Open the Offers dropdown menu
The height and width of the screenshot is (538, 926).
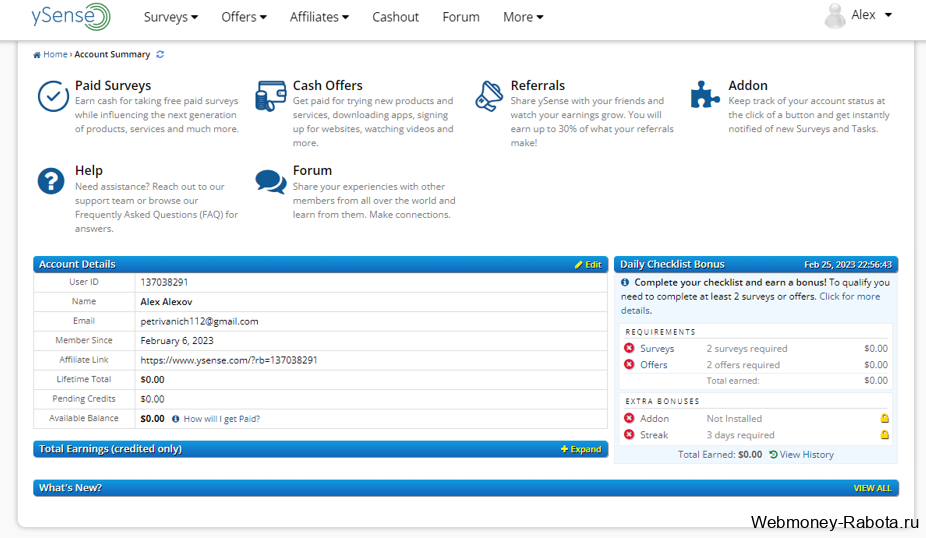pos(244,17)
